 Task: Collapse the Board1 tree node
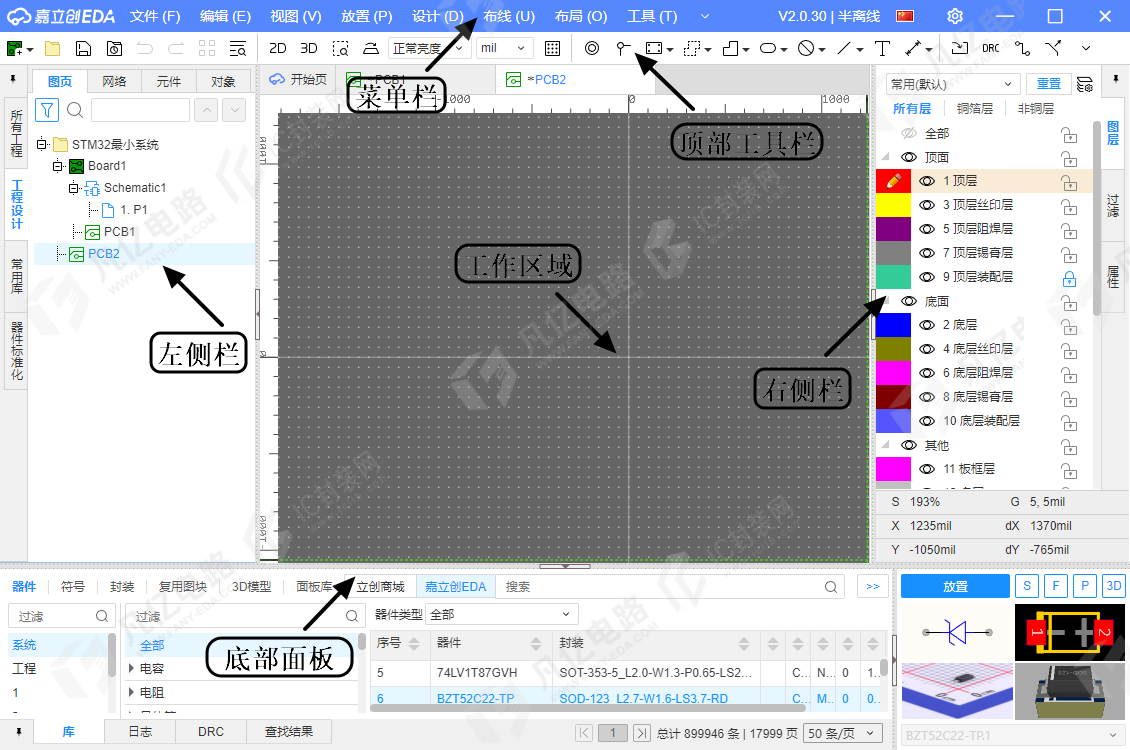(58, 166)
